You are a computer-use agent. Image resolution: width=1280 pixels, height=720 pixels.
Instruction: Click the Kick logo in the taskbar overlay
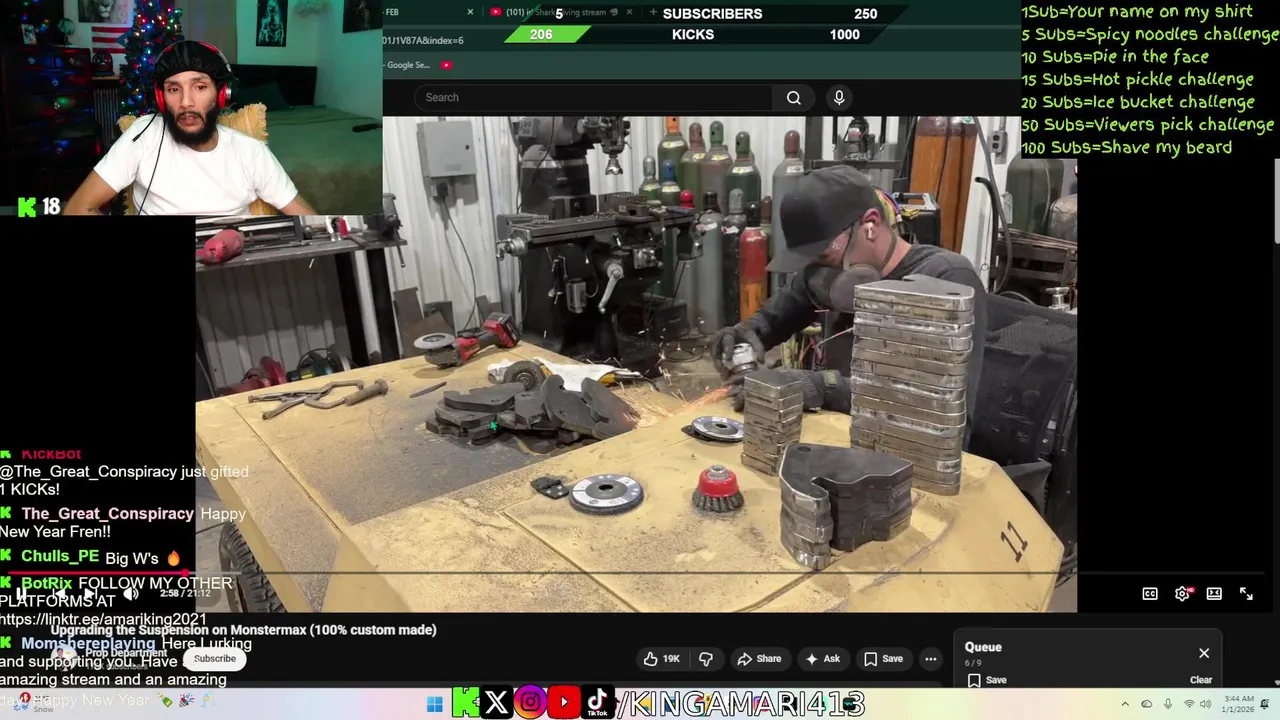tap(465, 703)
